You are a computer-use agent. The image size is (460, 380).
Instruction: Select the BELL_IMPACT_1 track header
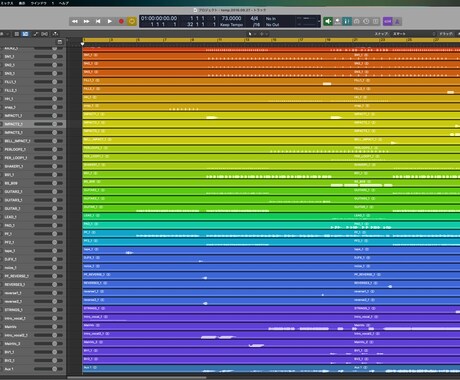[x=33, y=141]
